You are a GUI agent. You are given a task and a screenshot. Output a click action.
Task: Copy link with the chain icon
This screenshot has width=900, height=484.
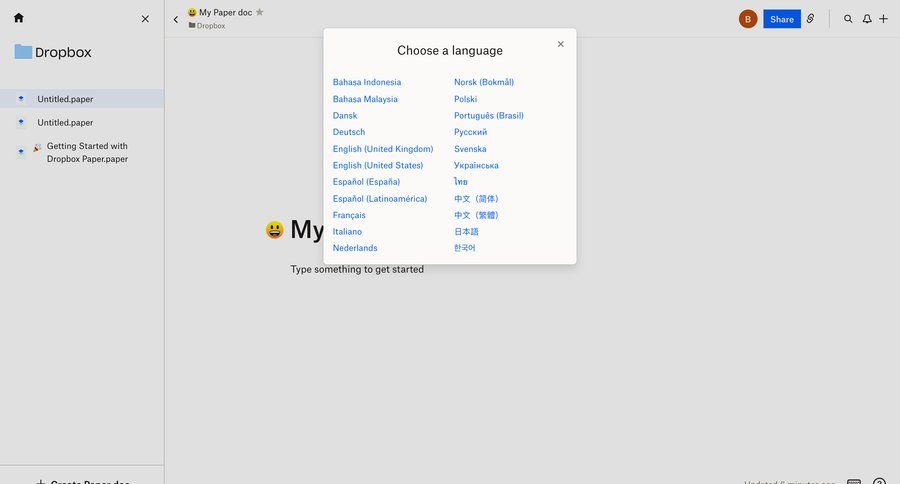[x=810, y=19]
